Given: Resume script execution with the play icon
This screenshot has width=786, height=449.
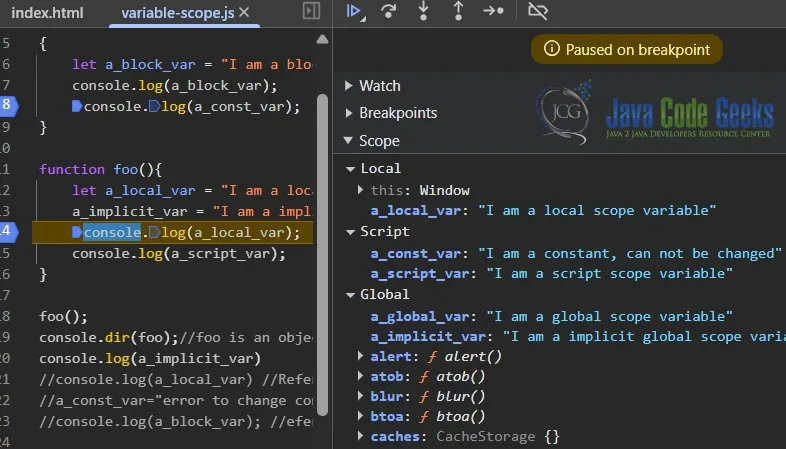Looking at the screenshot, I should tap(355, 11).
